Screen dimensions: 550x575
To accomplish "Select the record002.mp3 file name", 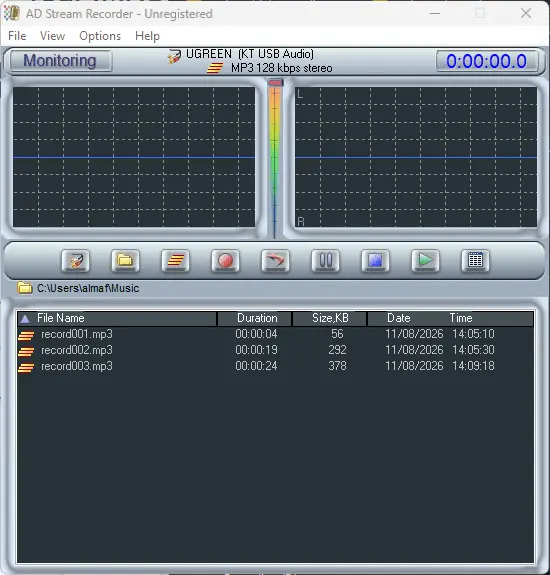I will pyautogui.click(x=77, y=350).
